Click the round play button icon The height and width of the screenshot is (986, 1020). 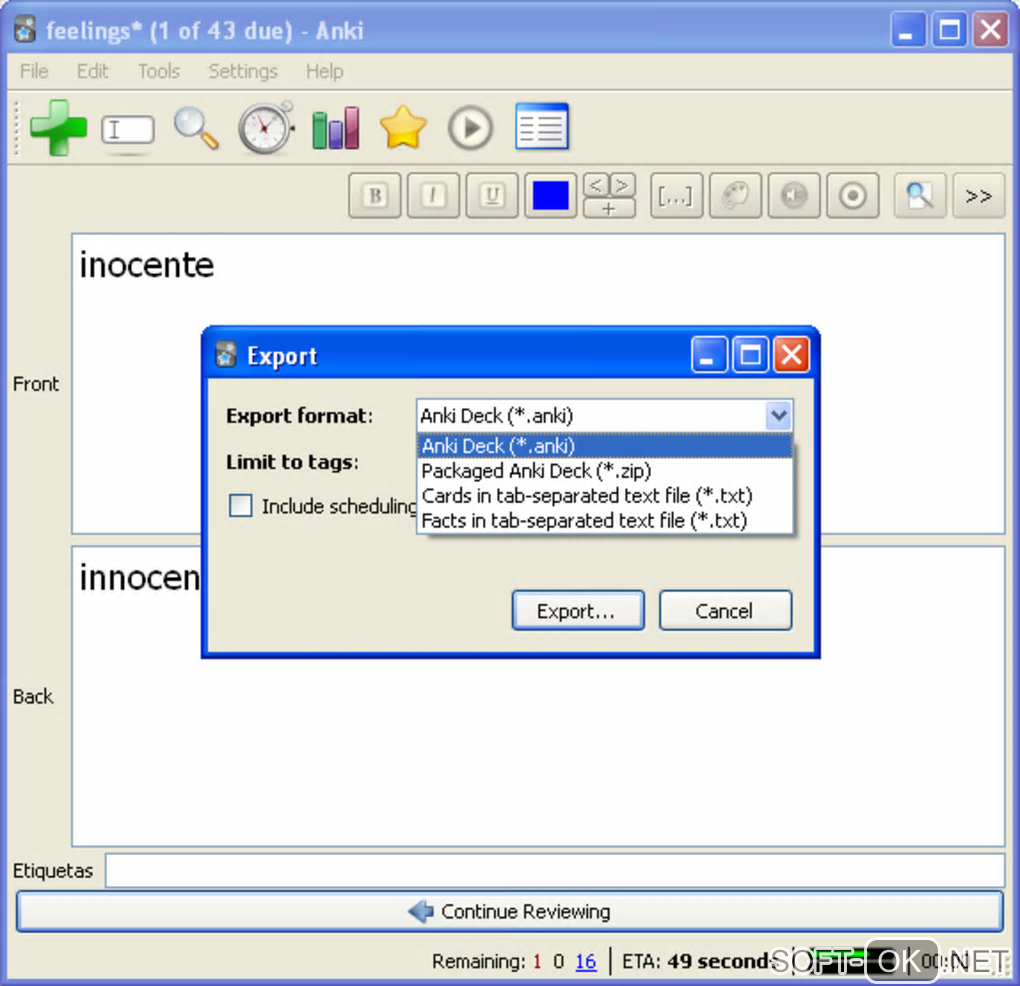[470, 127]
